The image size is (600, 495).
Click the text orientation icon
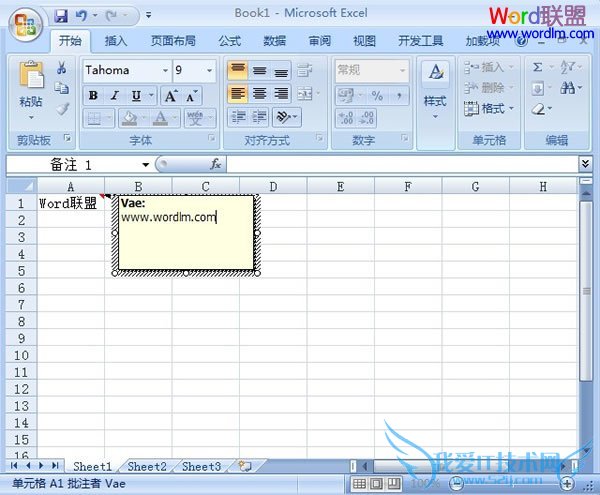[287, 117]
